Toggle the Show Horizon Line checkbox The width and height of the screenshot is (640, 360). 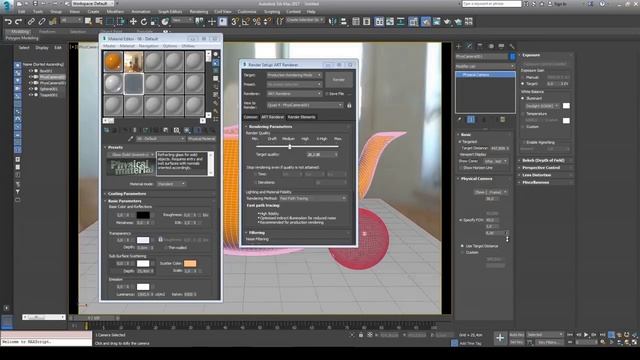click(x=461, y=168)
